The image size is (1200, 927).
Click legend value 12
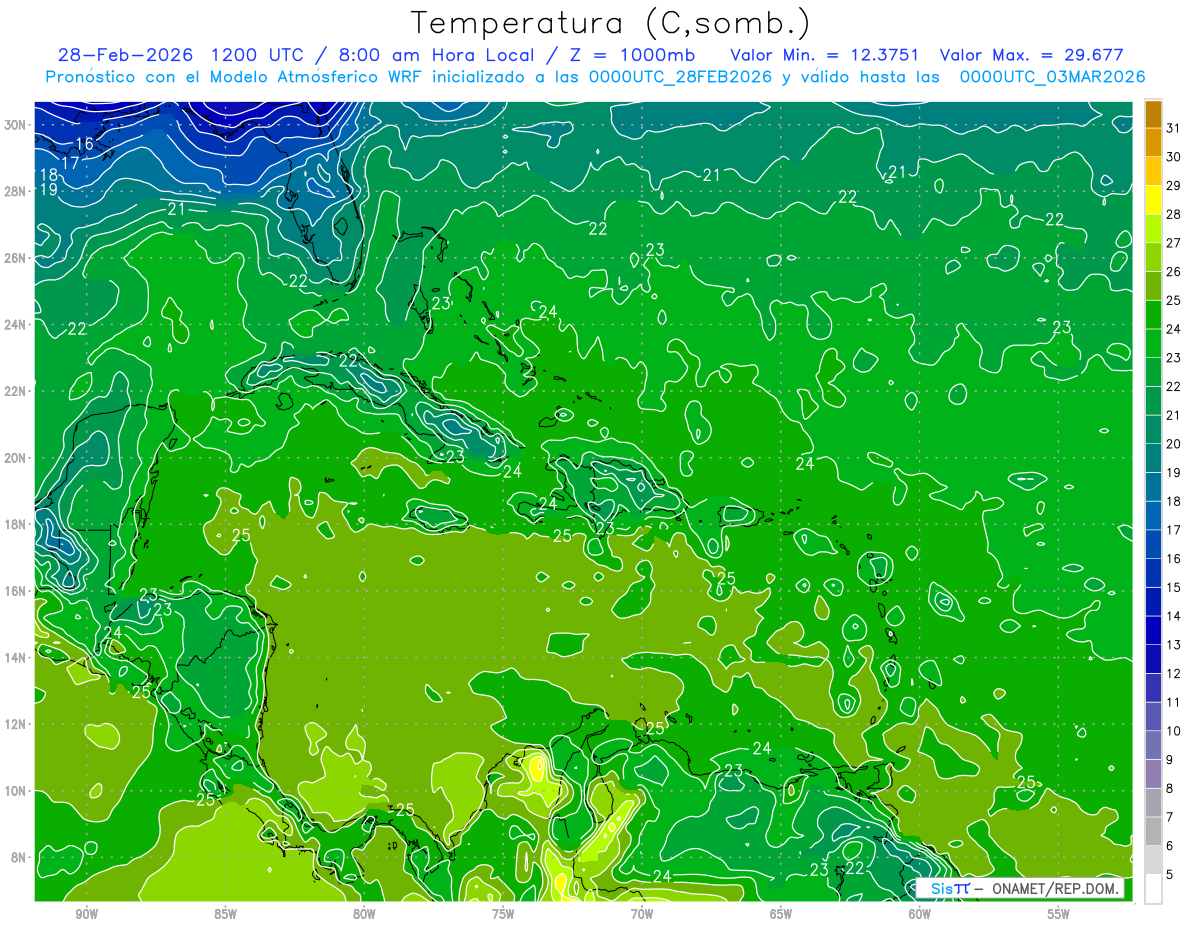pos(1174,673)
